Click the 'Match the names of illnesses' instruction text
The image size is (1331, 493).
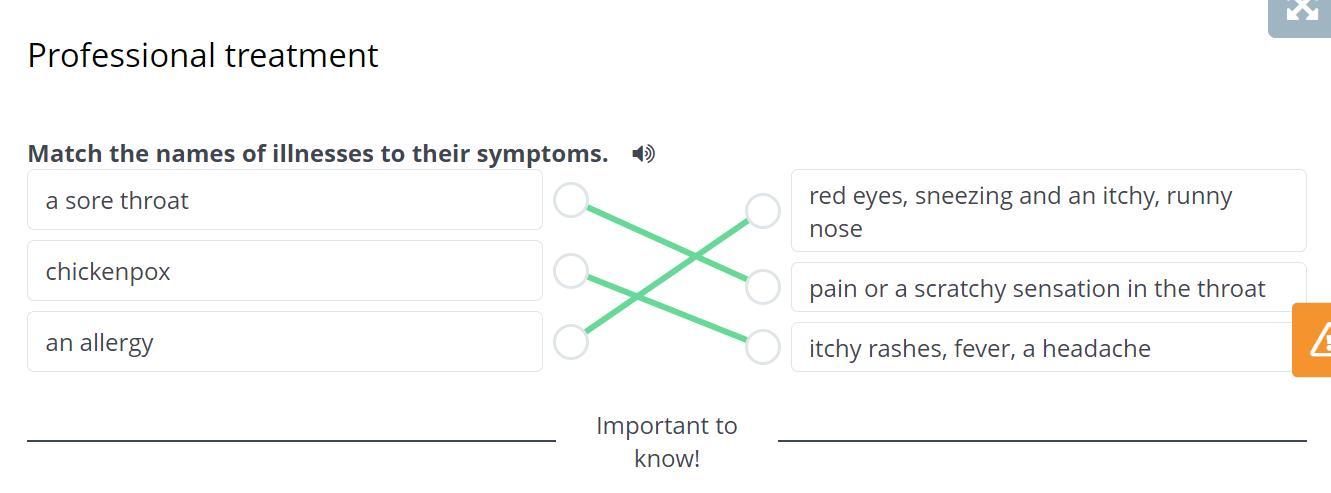click(x=318, y=153)
